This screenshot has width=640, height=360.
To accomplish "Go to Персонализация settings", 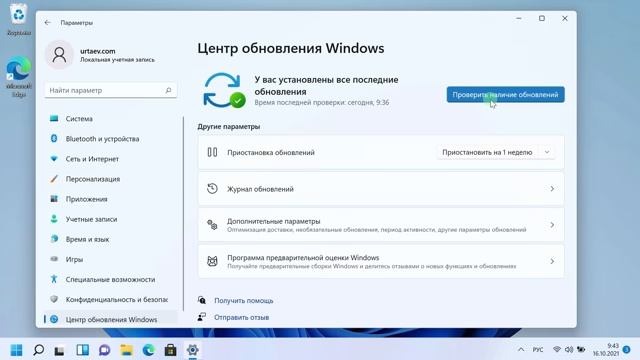I will click(x=111, y=179).
